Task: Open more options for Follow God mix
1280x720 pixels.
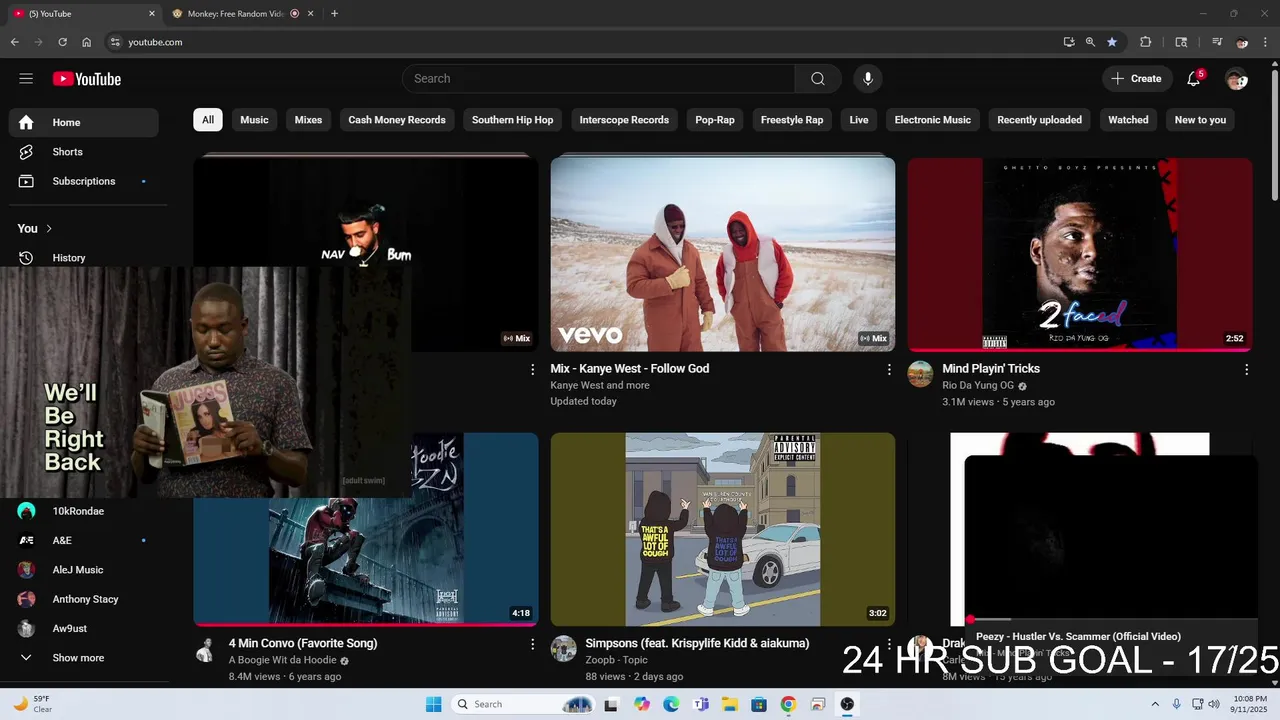Action: 889,370
